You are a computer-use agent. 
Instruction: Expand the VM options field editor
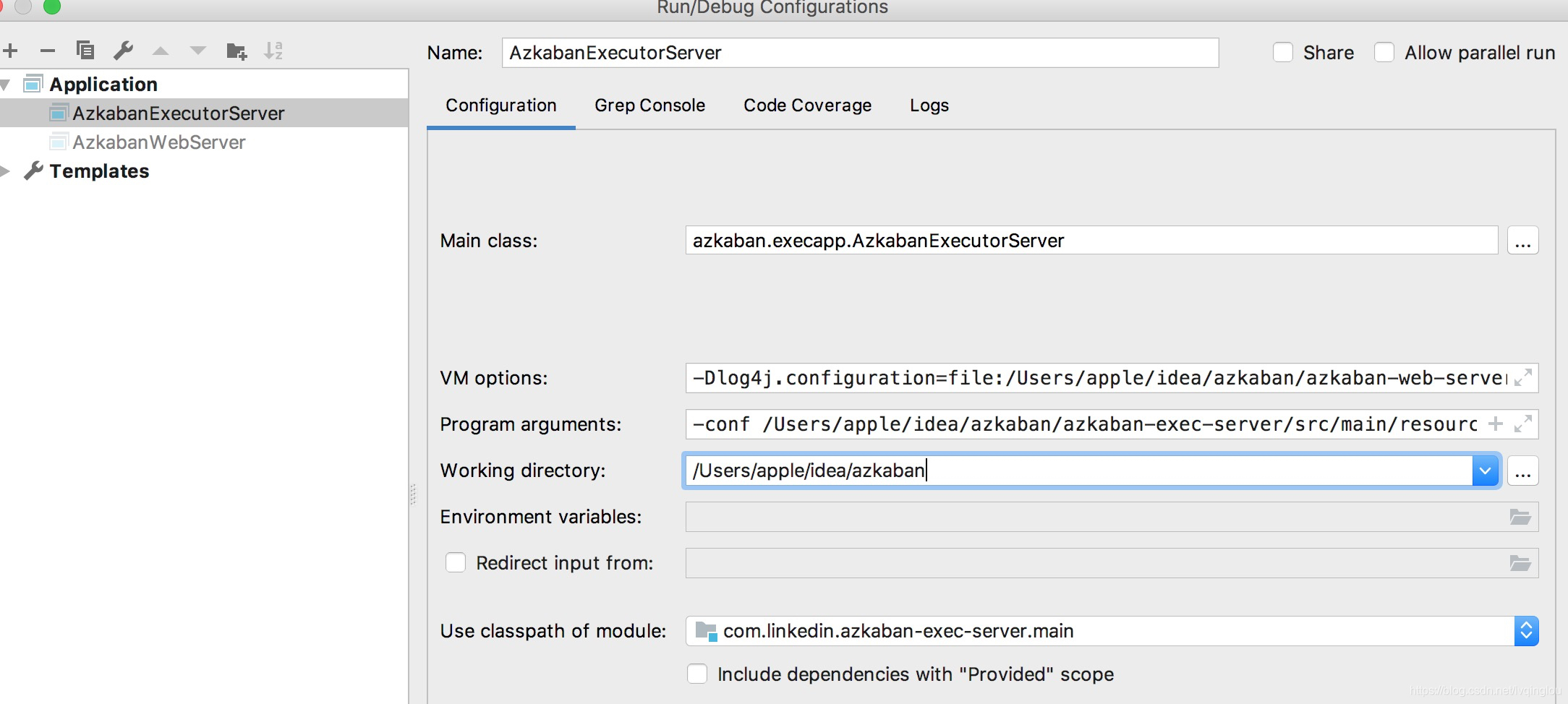1523,378
